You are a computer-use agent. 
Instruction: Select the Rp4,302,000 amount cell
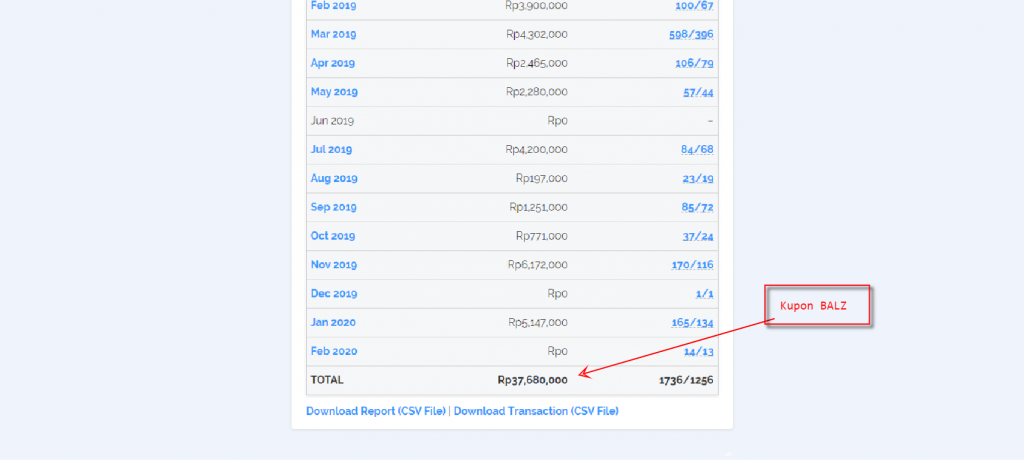537,35
